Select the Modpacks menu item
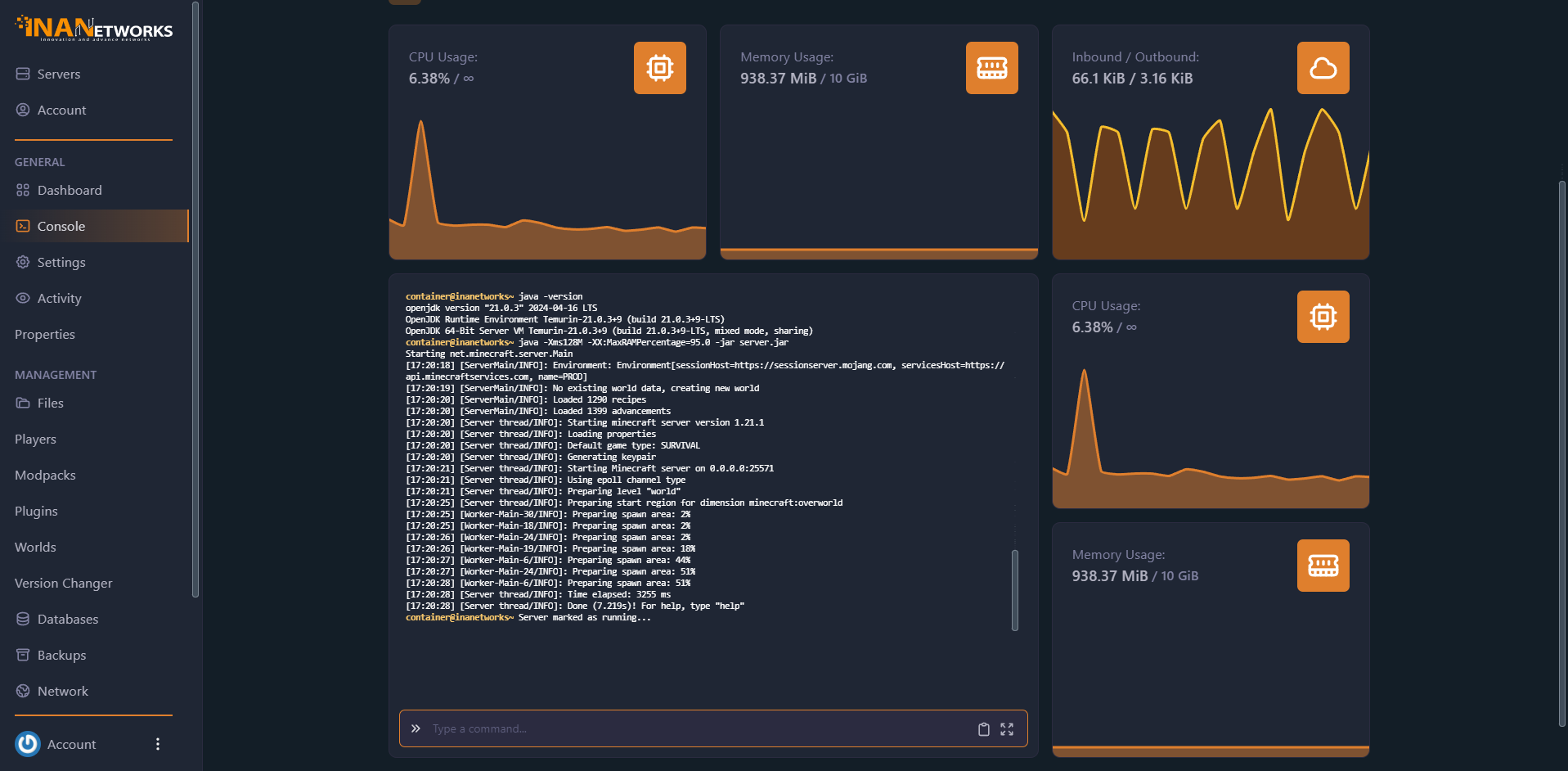Viewport: 1568px width, 771px height. [45, 475]
